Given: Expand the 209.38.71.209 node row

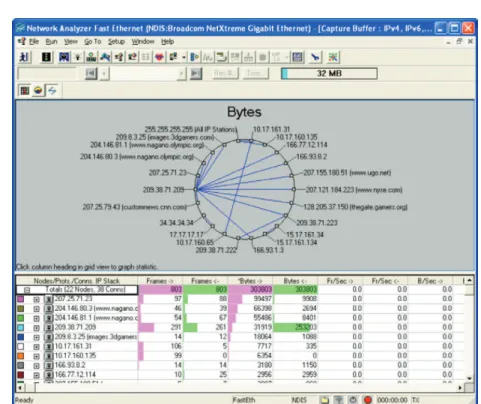Looking at the screenshot, I should pyautogui.click(x=36, y=328).
